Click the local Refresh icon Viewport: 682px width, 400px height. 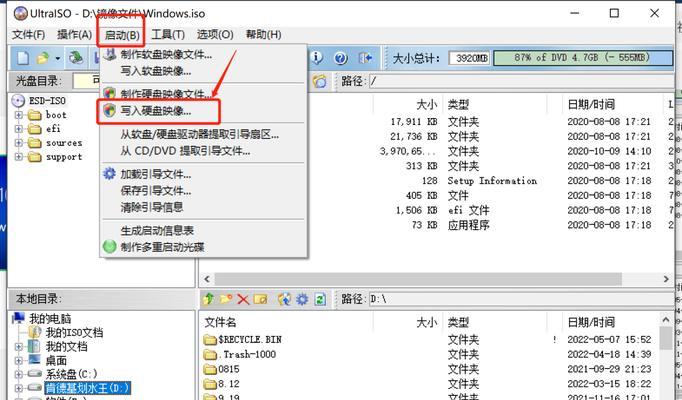click(x=320, y=299)
